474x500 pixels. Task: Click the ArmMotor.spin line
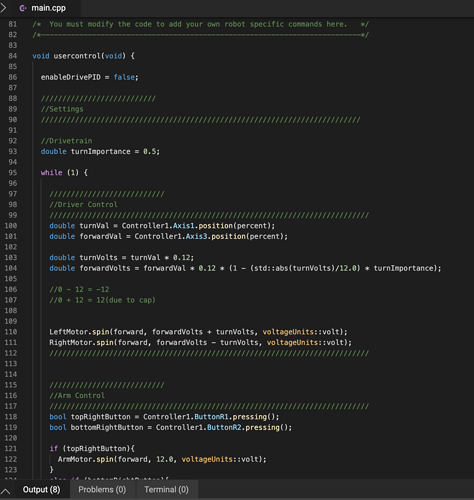point(162,459)
